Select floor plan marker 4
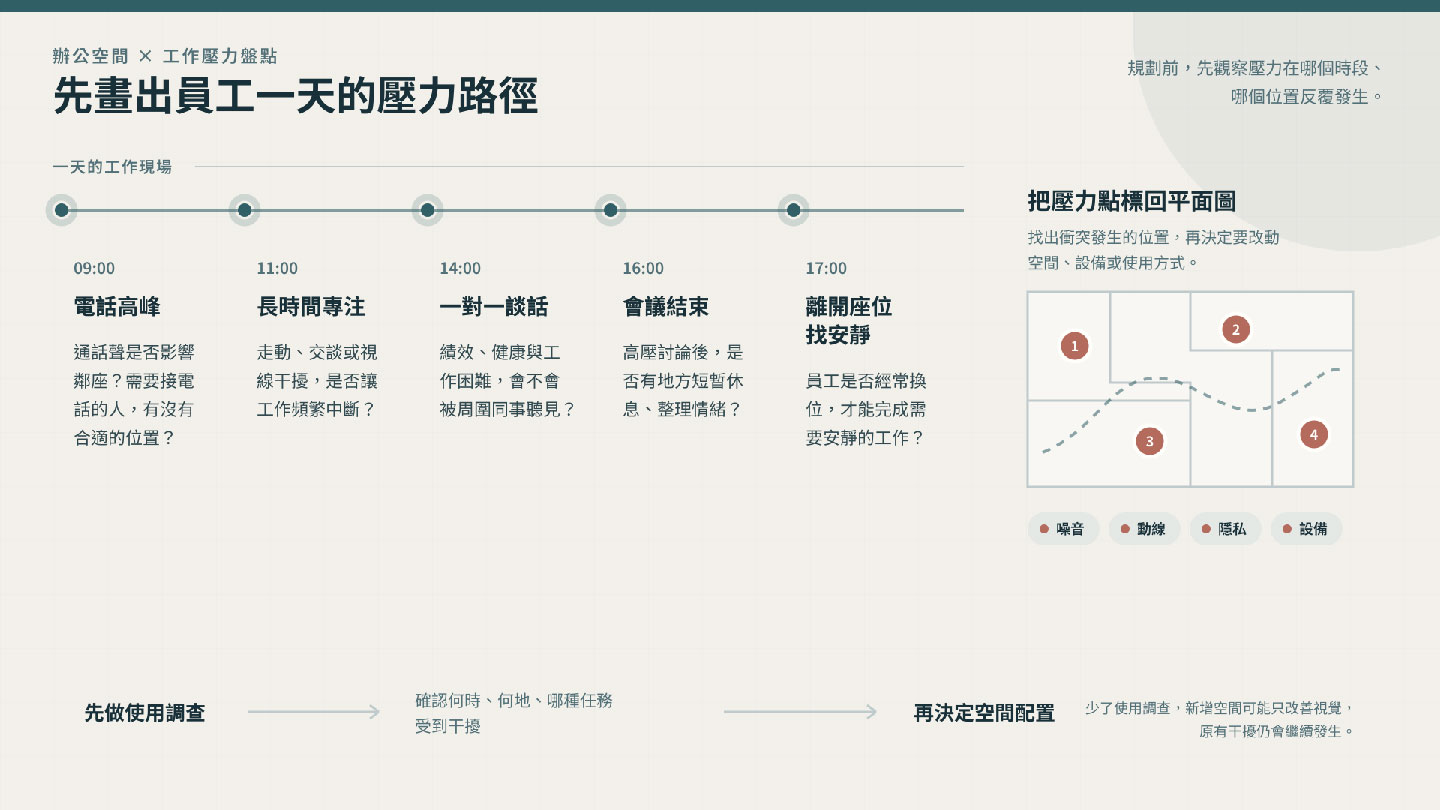The image size is (1440, 810). click(1313, 434)
